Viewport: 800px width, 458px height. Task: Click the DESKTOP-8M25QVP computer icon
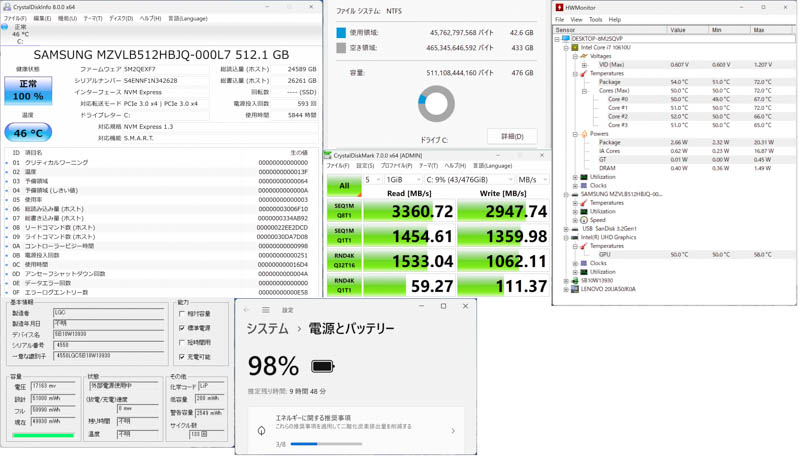(x=565, y=39)
